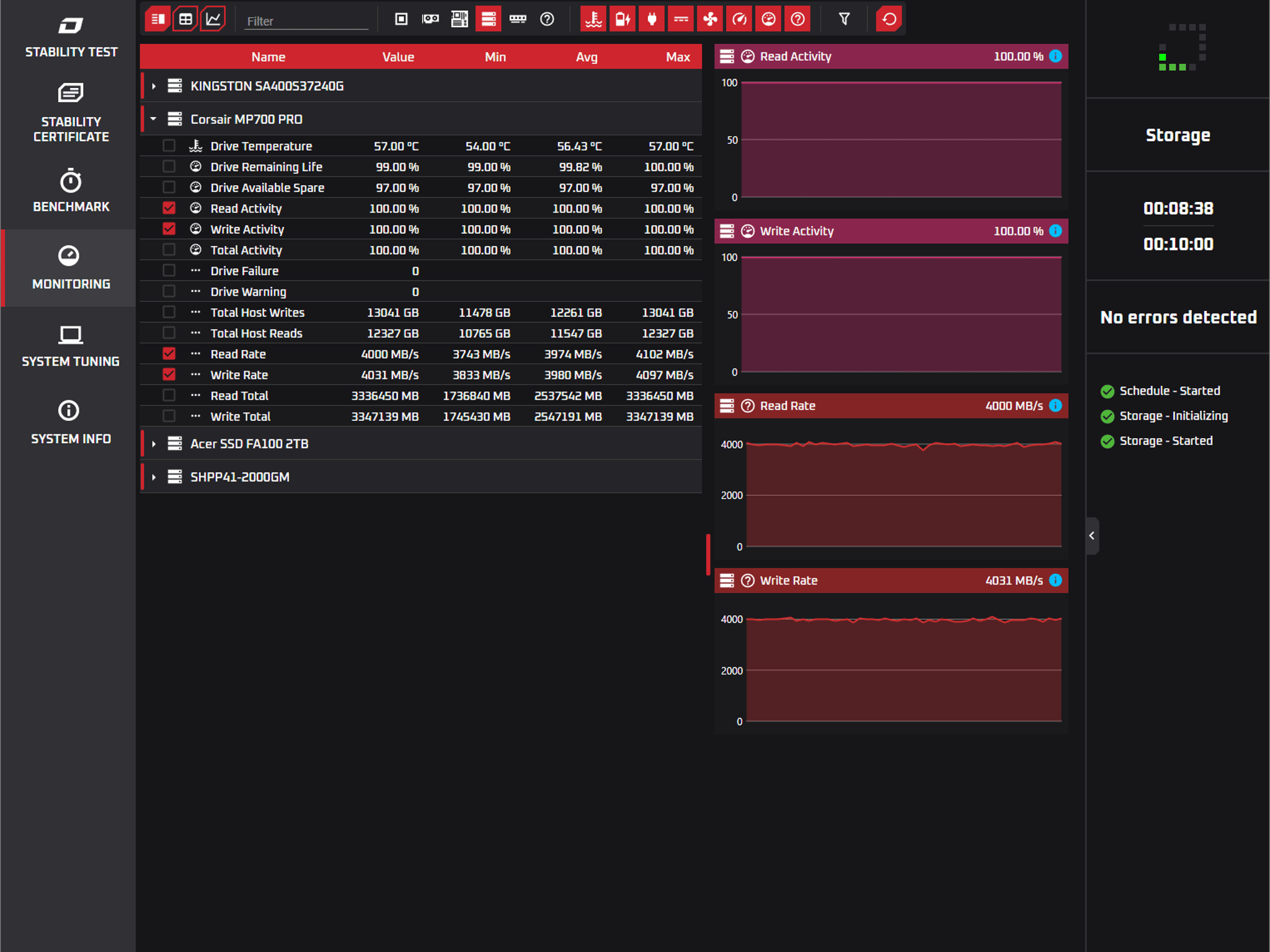Image resolution: width=1270 pixels, height=952 pixels.
Task: Enable the Drive Temperature graph checkbox
Action: 169,146
